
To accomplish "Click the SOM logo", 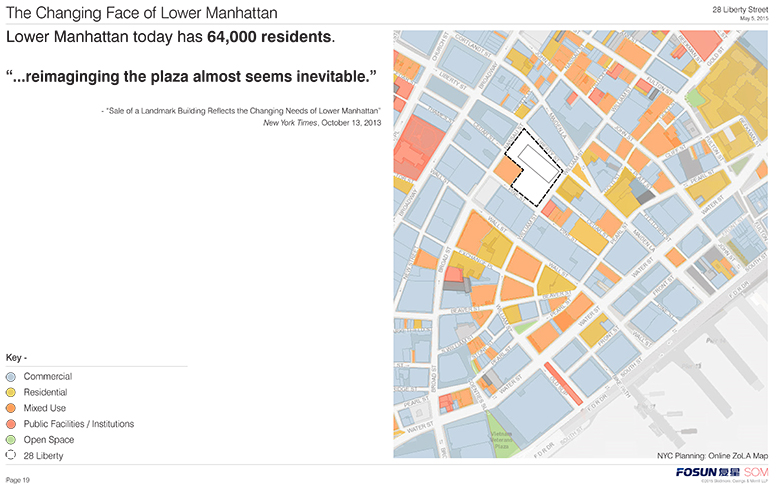I will point(756,472).
